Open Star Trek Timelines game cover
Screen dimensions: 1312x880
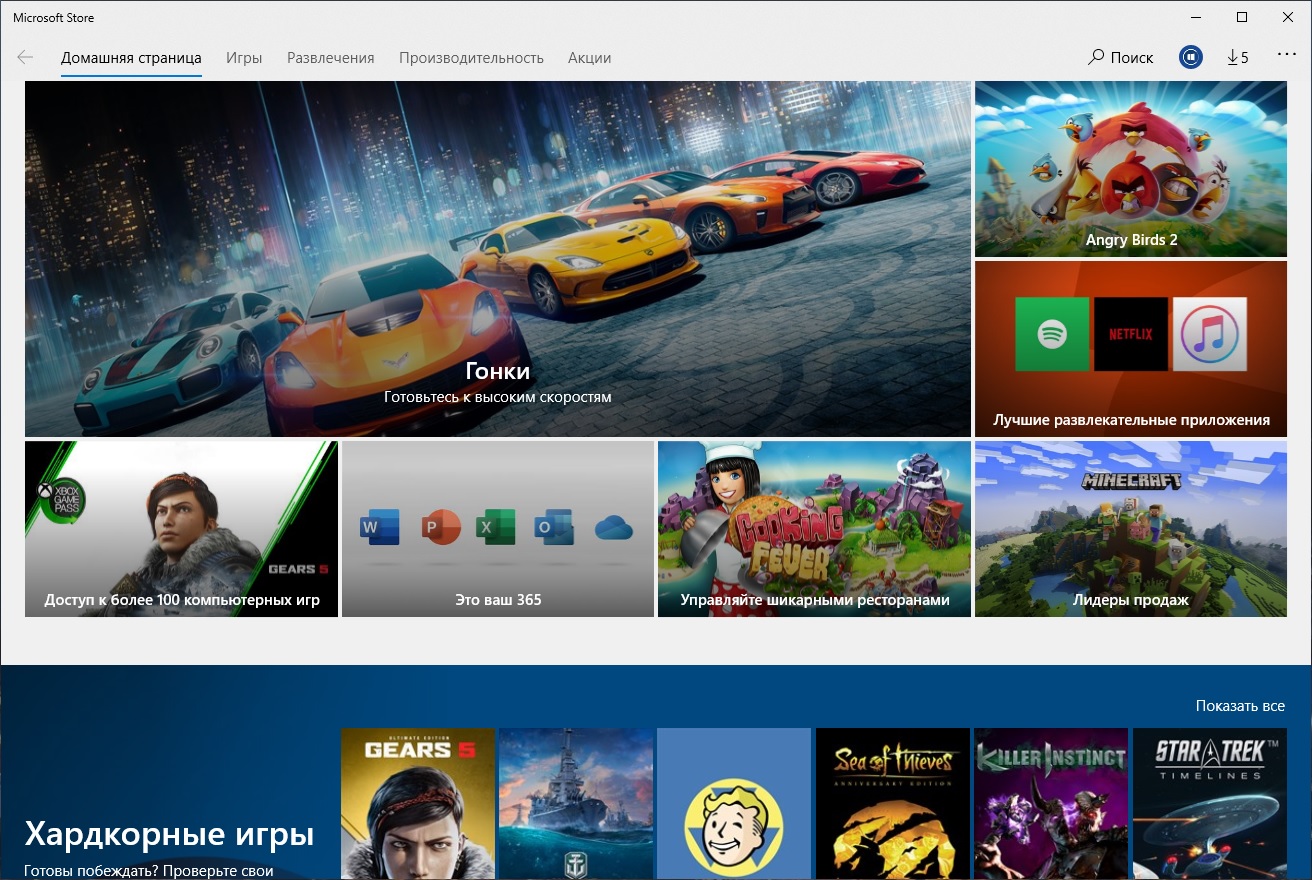pyautogui.click(x=1209, y=804)
